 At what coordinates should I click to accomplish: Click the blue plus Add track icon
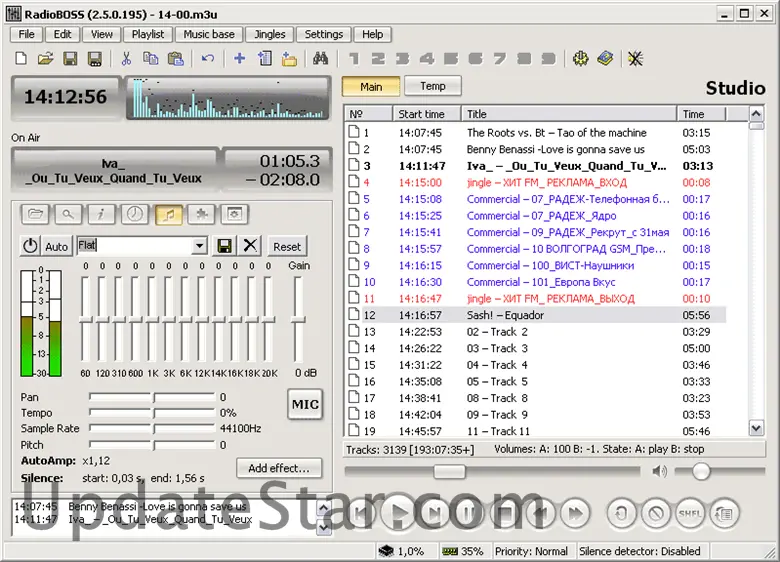239,59
